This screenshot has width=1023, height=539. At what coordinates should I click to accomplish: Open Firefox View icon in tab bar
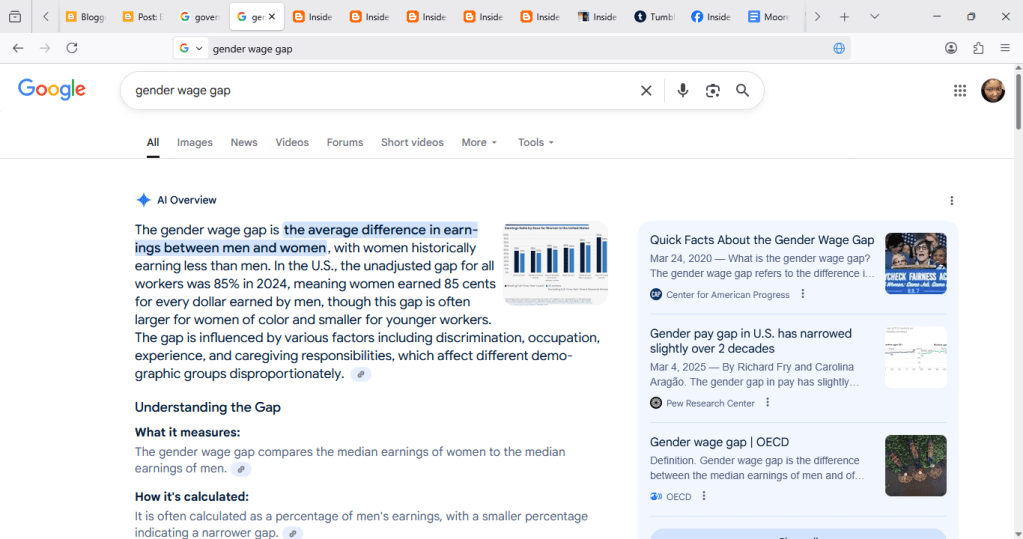coord(14,17)
